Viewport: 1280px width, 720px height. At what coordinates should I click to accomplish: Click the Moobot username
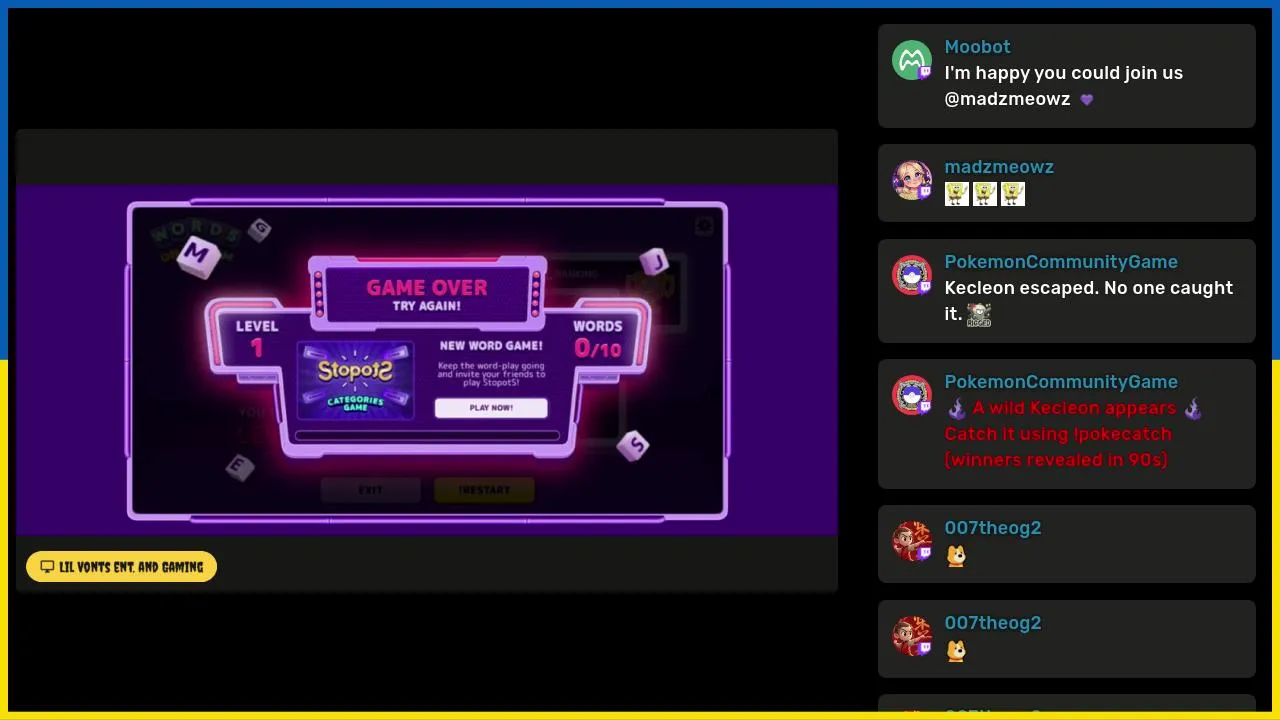point(977,47)
